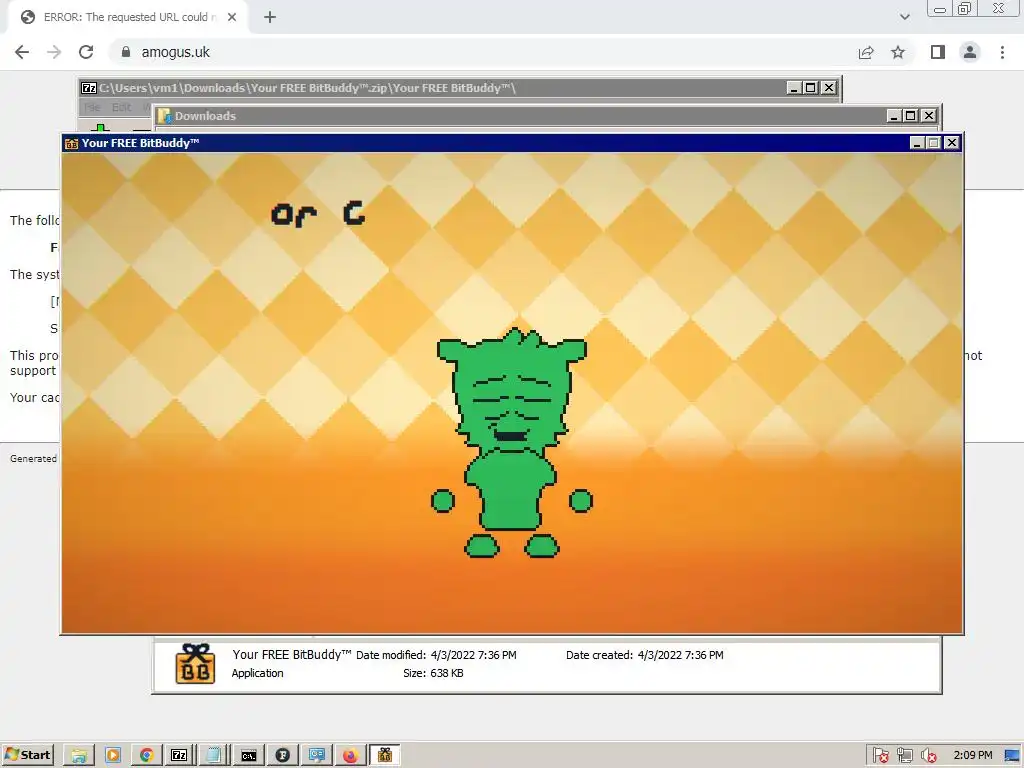Maximize the Your FREE BitBuddy window

pyautogui.click(x=934, y=142)
